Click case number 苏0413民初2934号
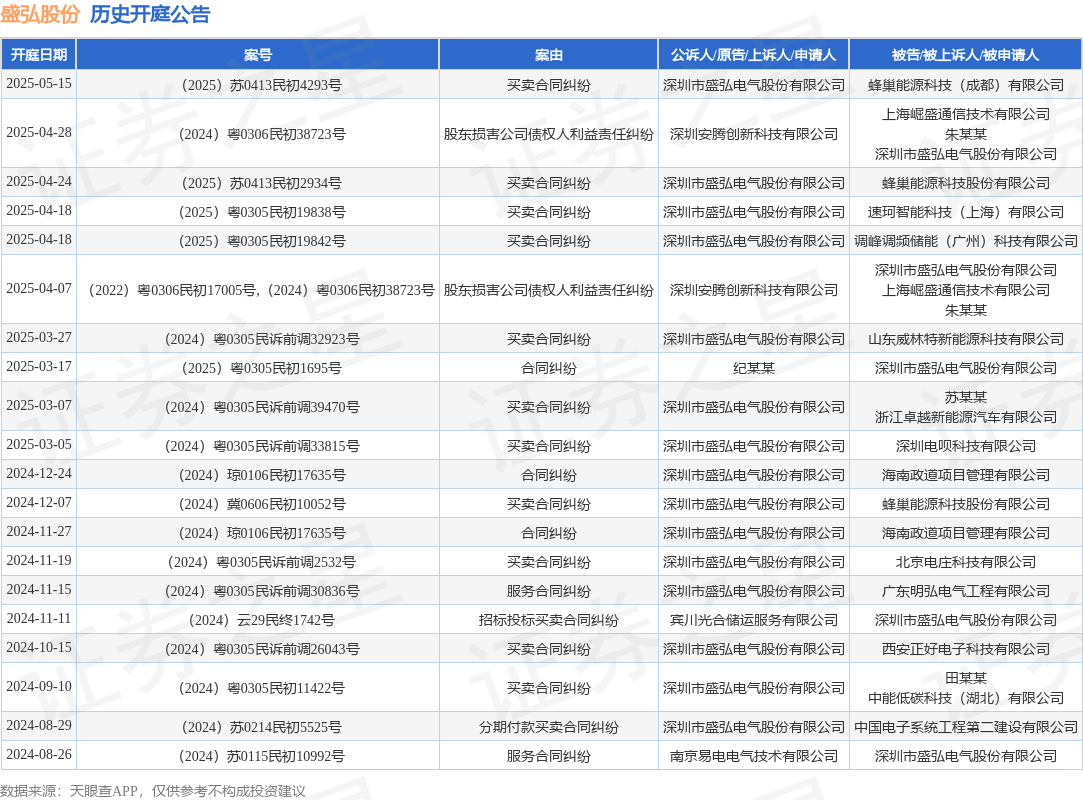This screenshot has height=800, width=1083. click(260, 183)
